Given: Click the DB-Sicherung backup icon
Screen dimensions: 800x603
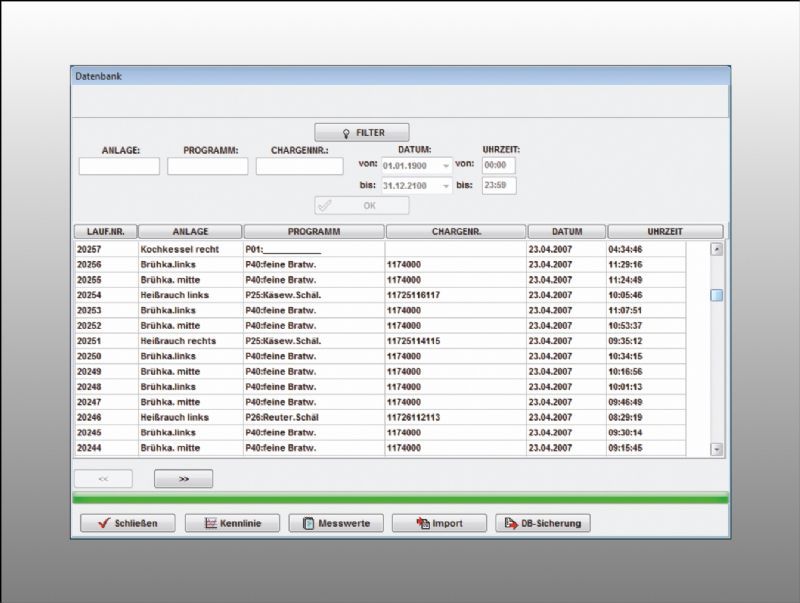Looking at the screenshot, I should 511,523.
